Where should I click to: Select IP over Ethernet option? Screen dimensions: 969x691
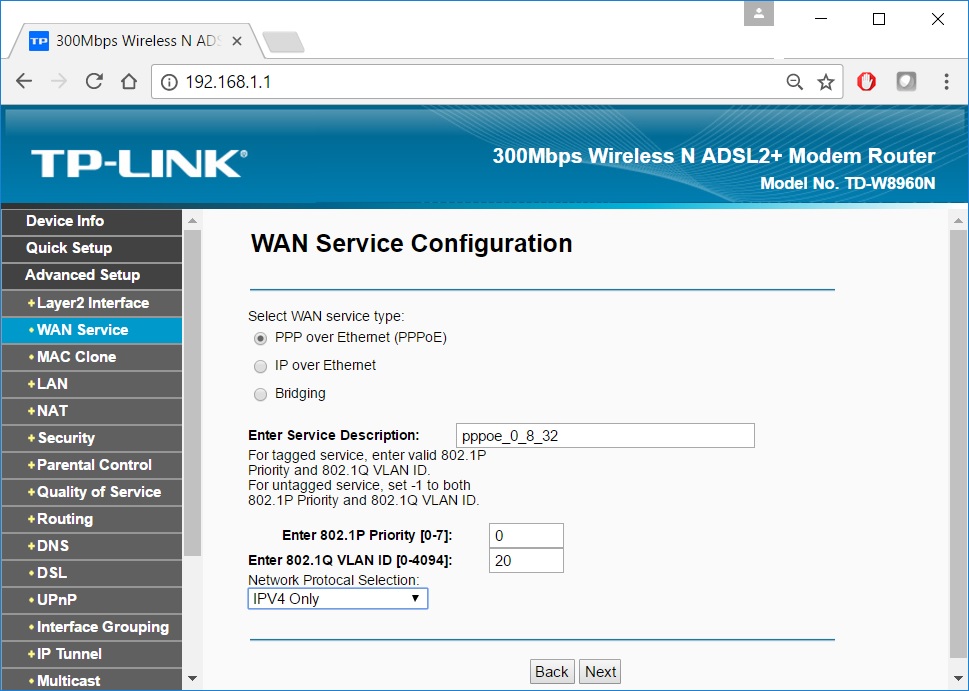tap(261, 367)
